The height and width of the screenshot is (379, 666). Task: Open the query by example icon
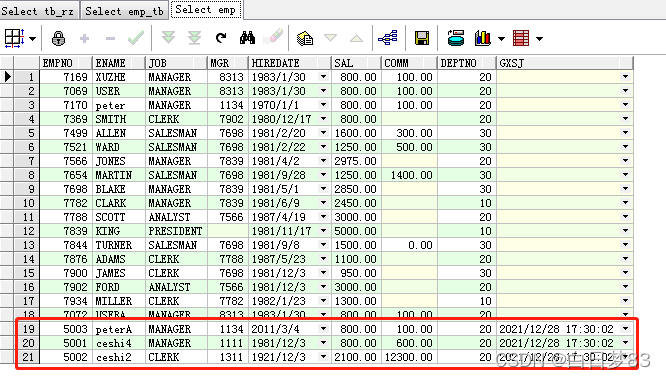click(305, 38)
